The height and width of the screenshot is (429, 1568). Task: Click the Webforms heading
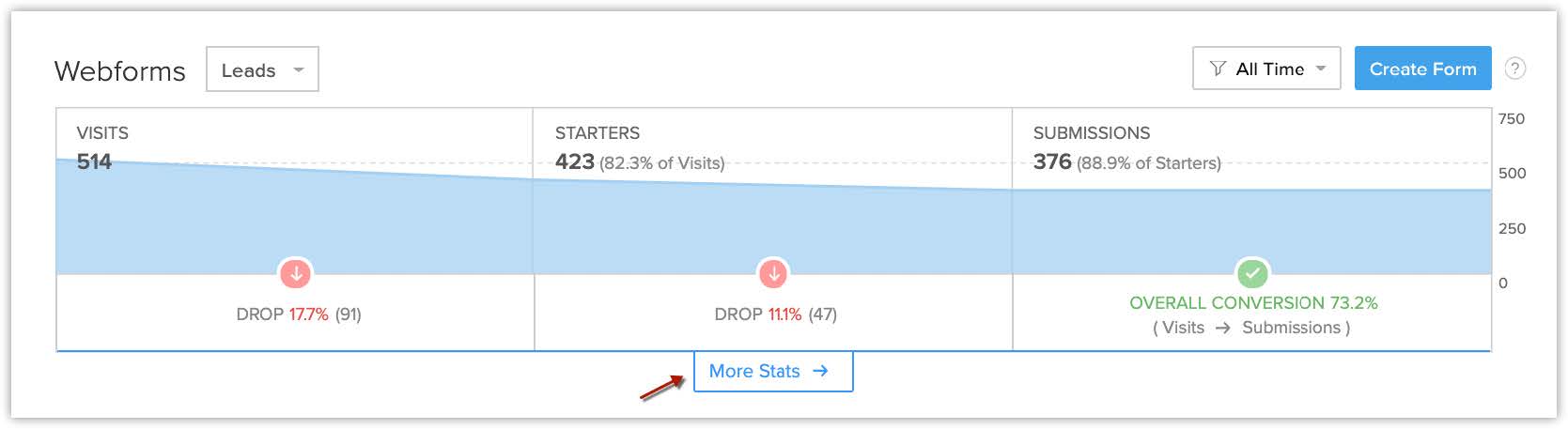click(120, 71)
